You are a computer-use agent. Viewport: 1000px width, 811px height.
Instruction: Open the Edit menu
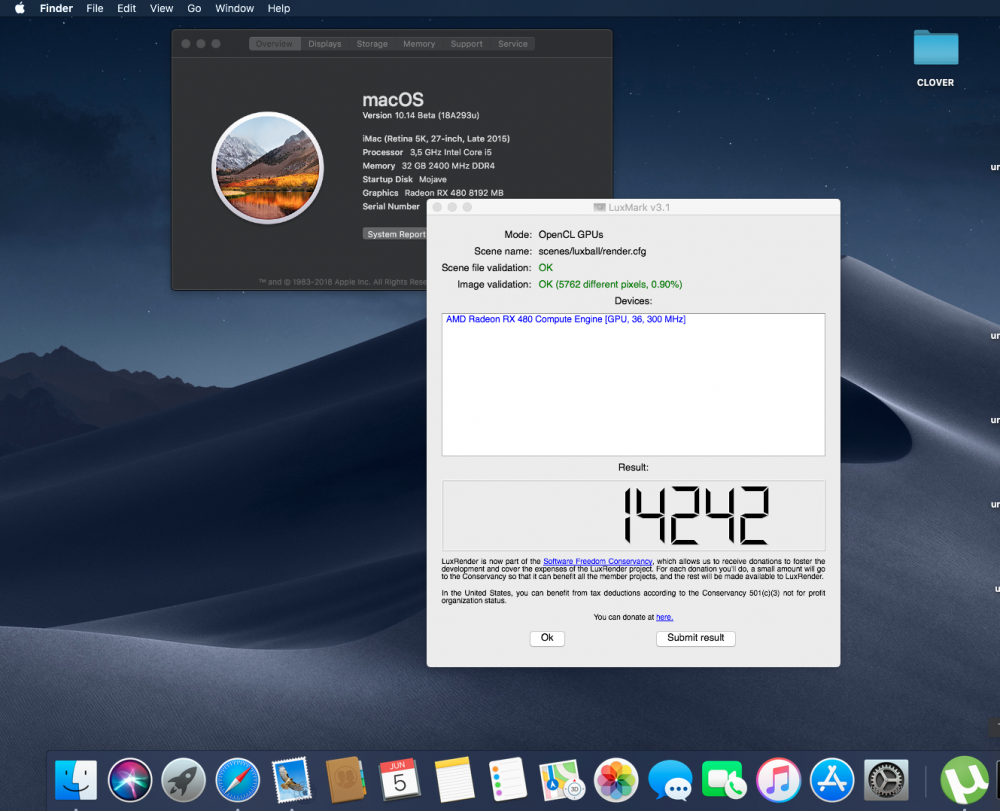point(126,8)
